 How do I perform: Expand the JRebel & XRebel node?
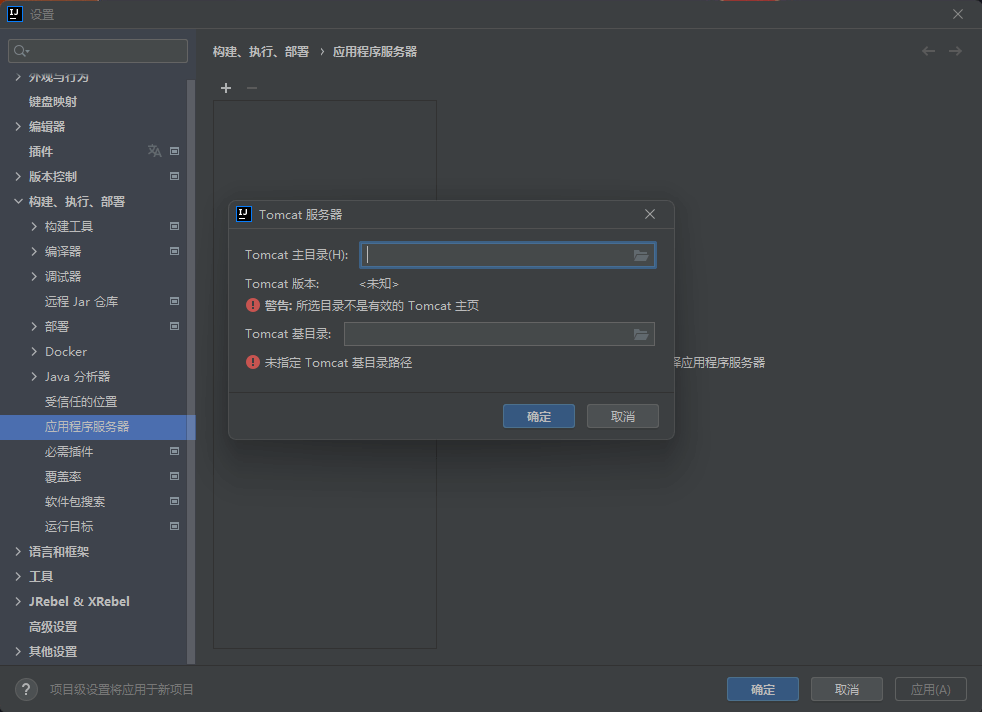(18, 601)
